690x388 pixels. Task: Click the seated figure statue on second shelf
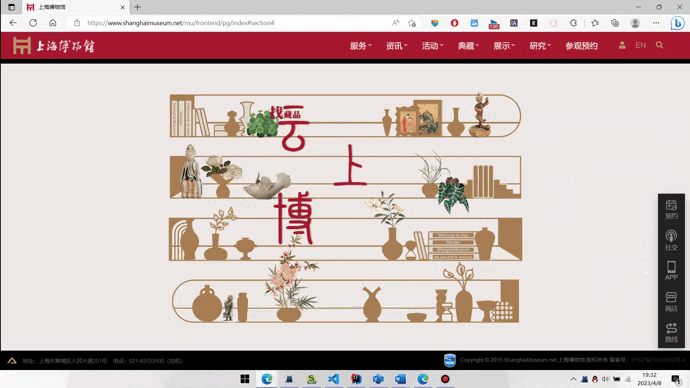click(191, 172)
